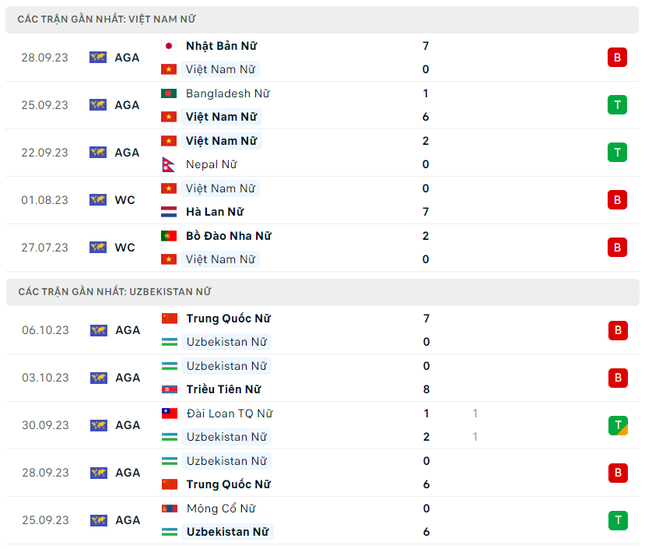The width and height of the screenshot is (645, 549).
Task: Click the Nepal flag icon
Action: click(x=168, y=164)
